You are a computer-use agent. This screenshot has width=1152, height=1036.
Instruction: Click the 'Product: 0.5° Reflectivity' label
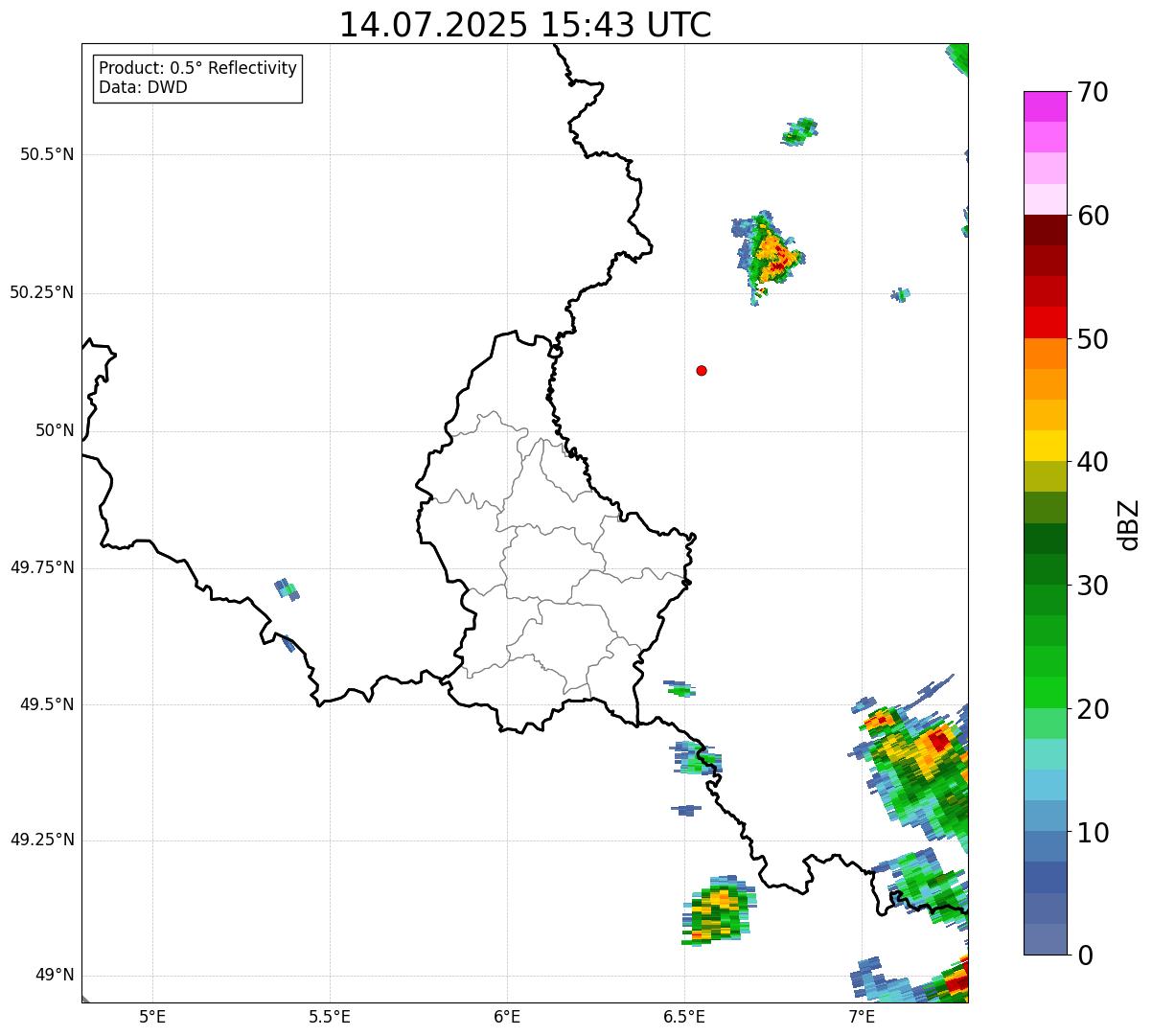197,69
